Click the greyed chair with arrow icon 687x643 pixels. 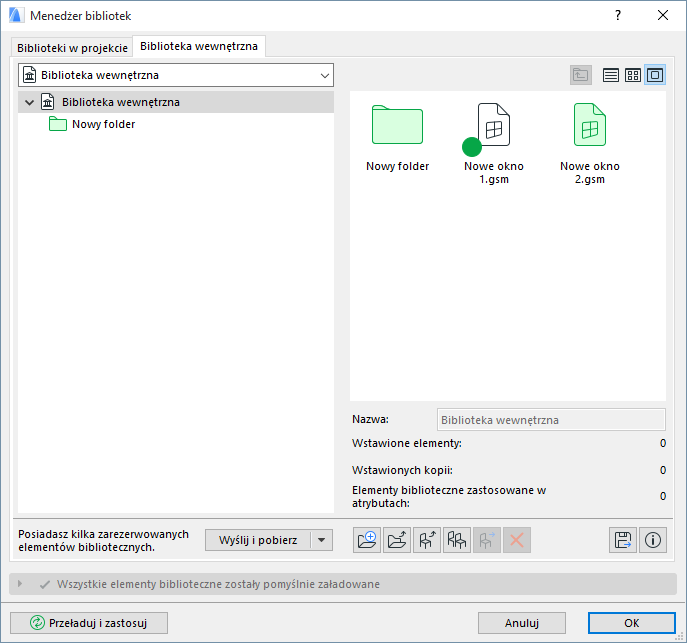point(487,540)
